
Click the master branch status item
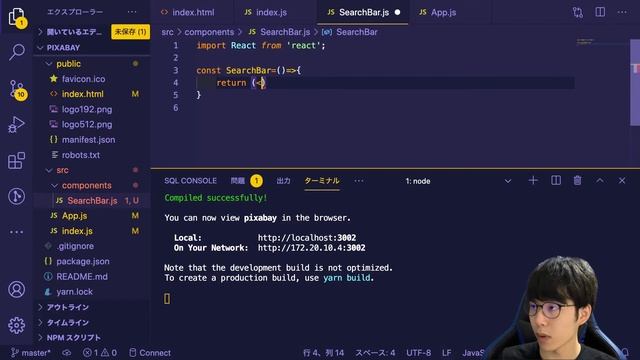(31, 353)
